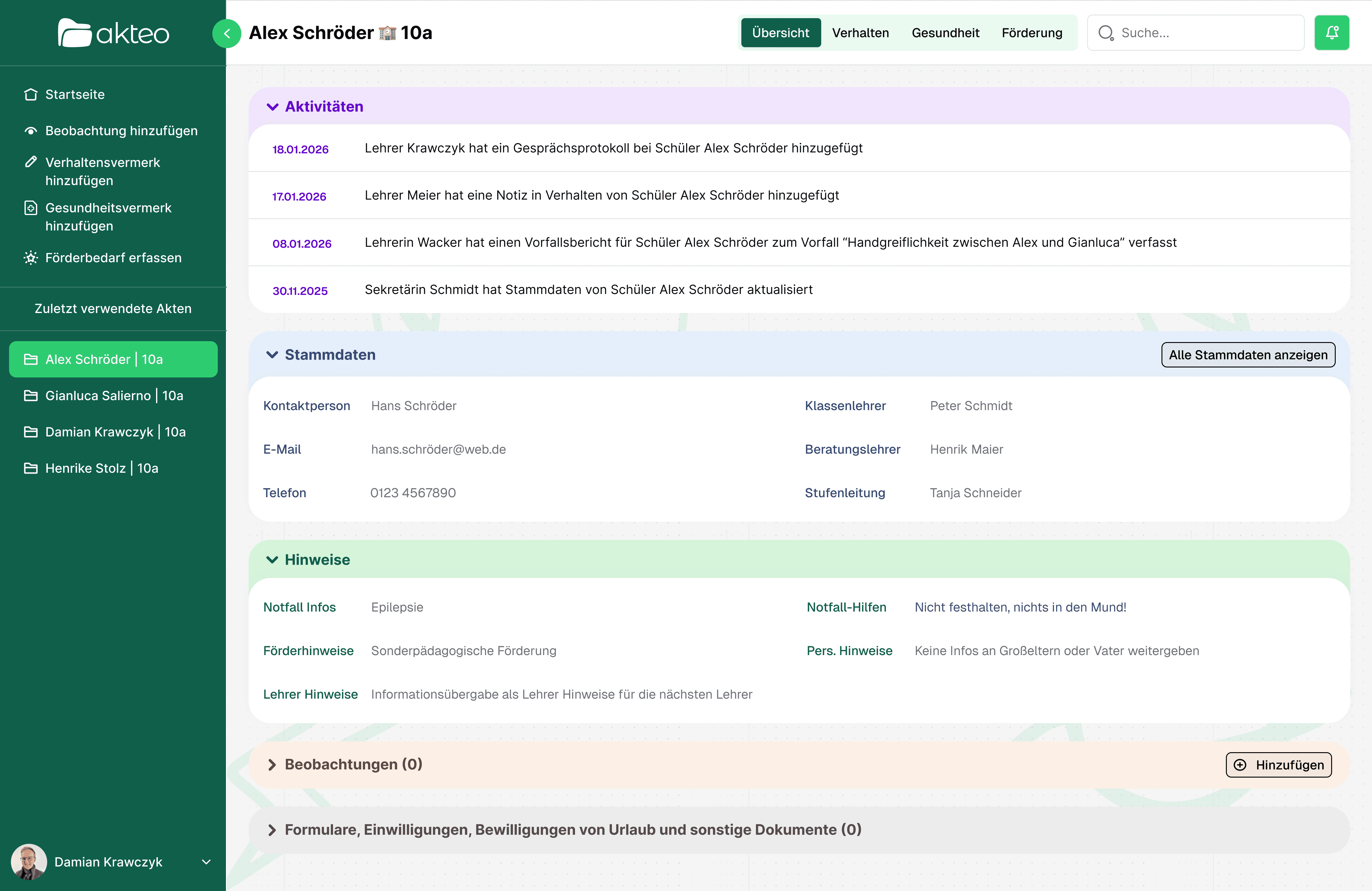Open the Damian Krawczyk user dropdown
The image size is (1372, 891).
206,862
